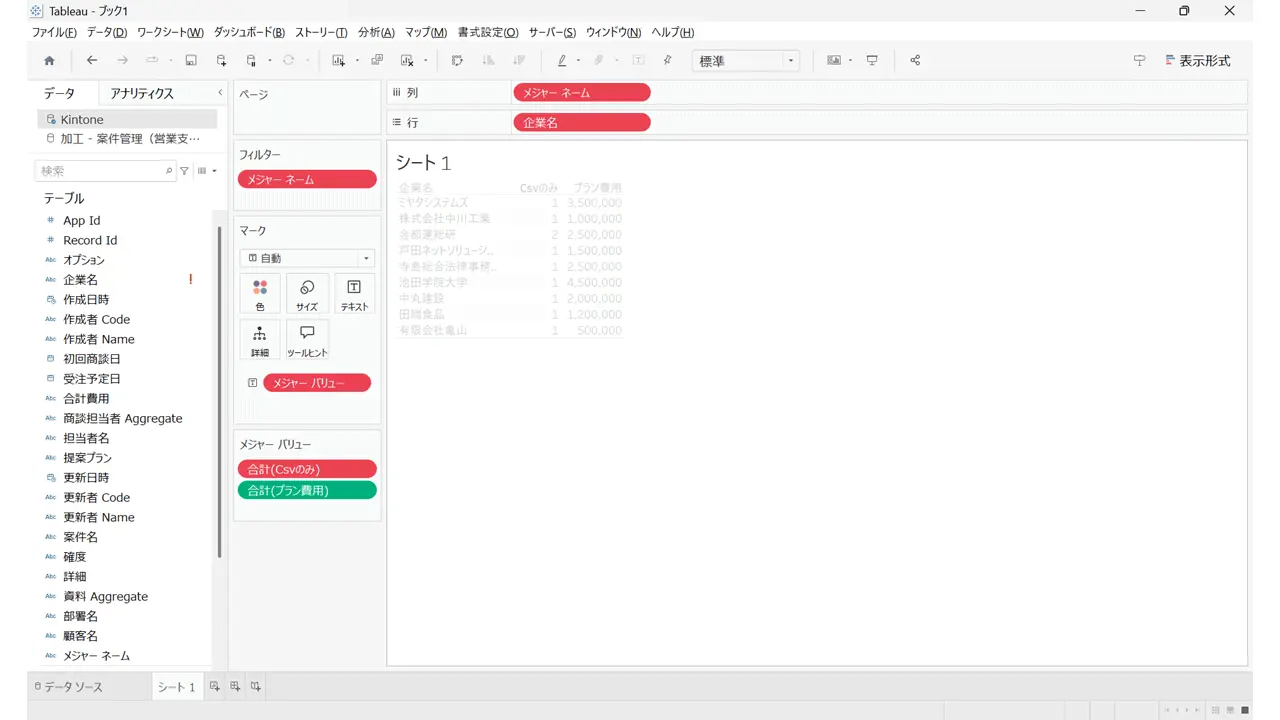Open dropdown arrow next to show/hide cards
Screen dimensions: 1280x720
click(851, 60)
